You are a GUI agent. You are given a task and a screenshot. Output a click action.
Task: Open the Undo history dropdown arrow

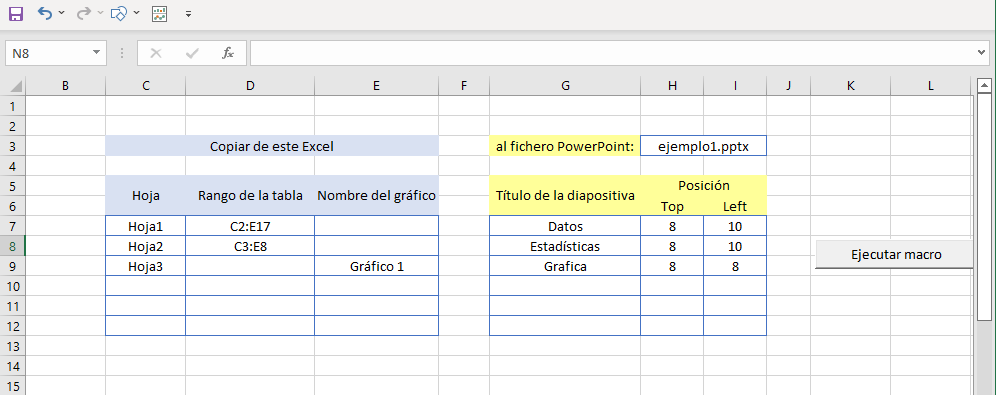[x=61, y=13]
